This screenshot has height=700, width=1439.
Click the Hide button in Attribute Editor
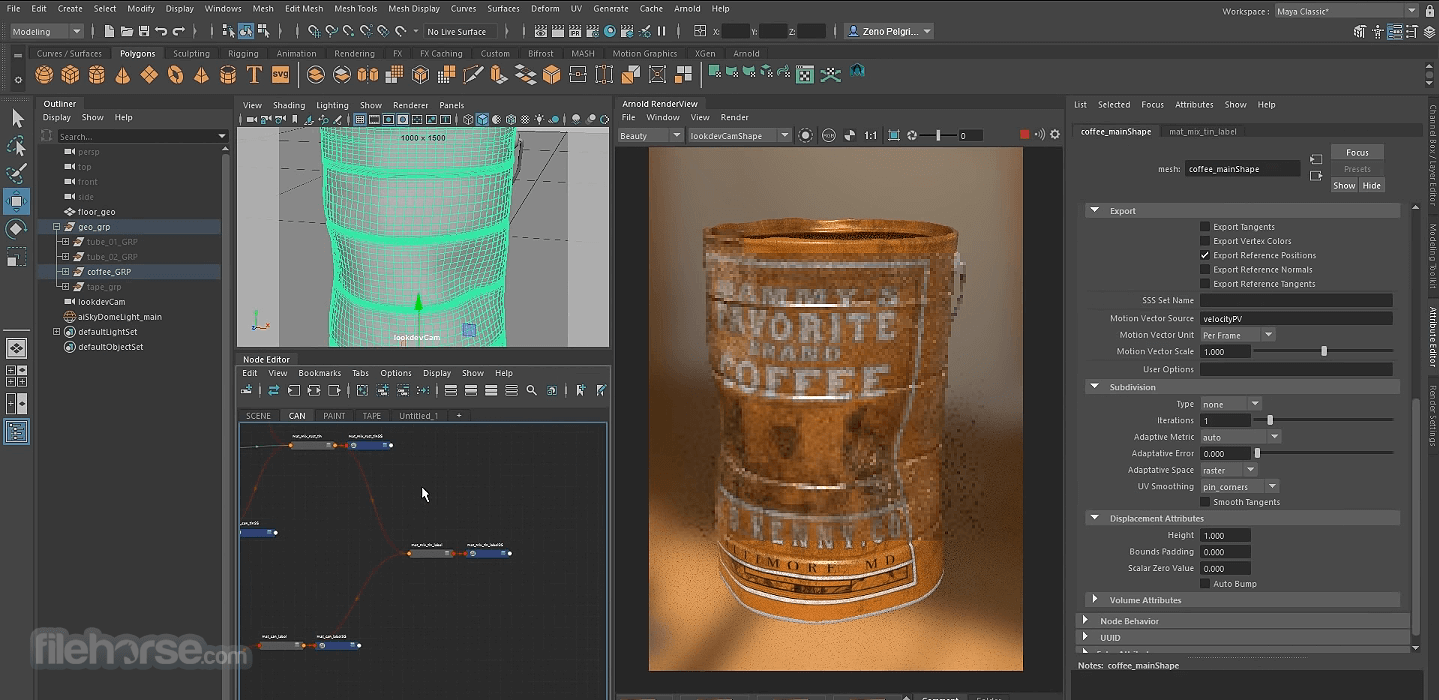point(1371,185)
